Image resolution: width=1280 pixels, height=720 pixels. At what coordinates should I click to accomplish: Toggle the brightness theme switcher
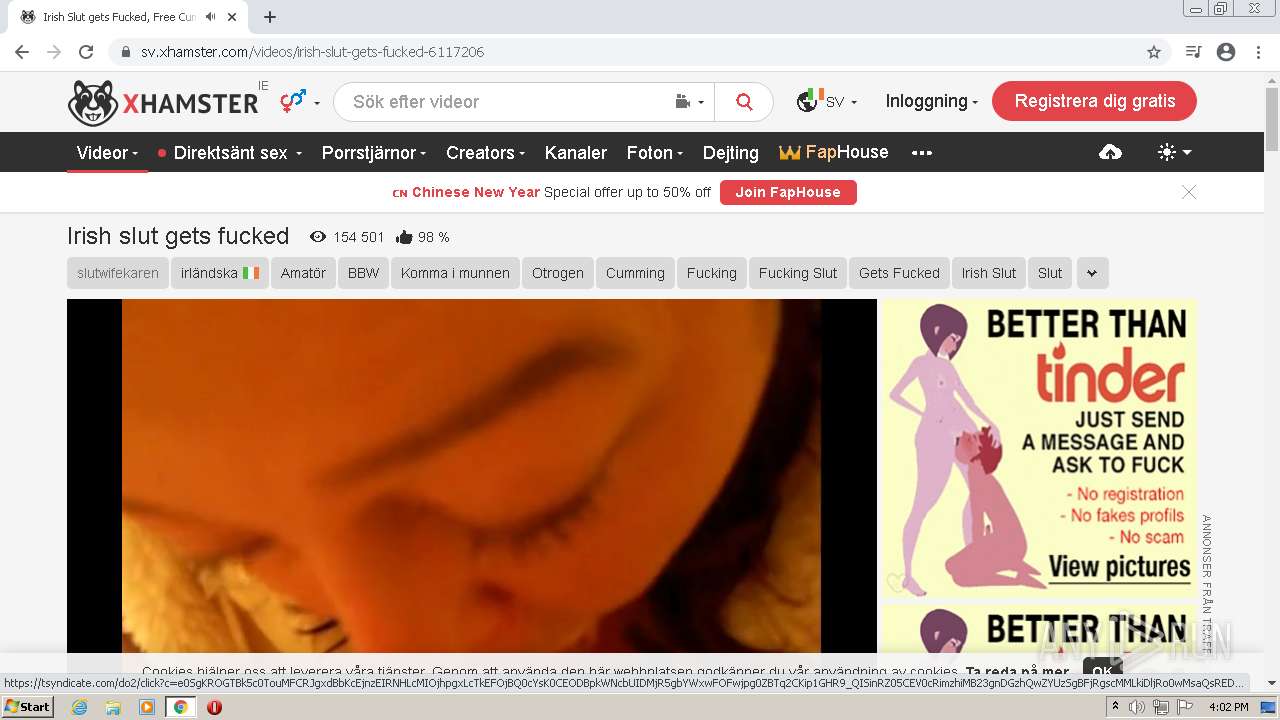1174,152
